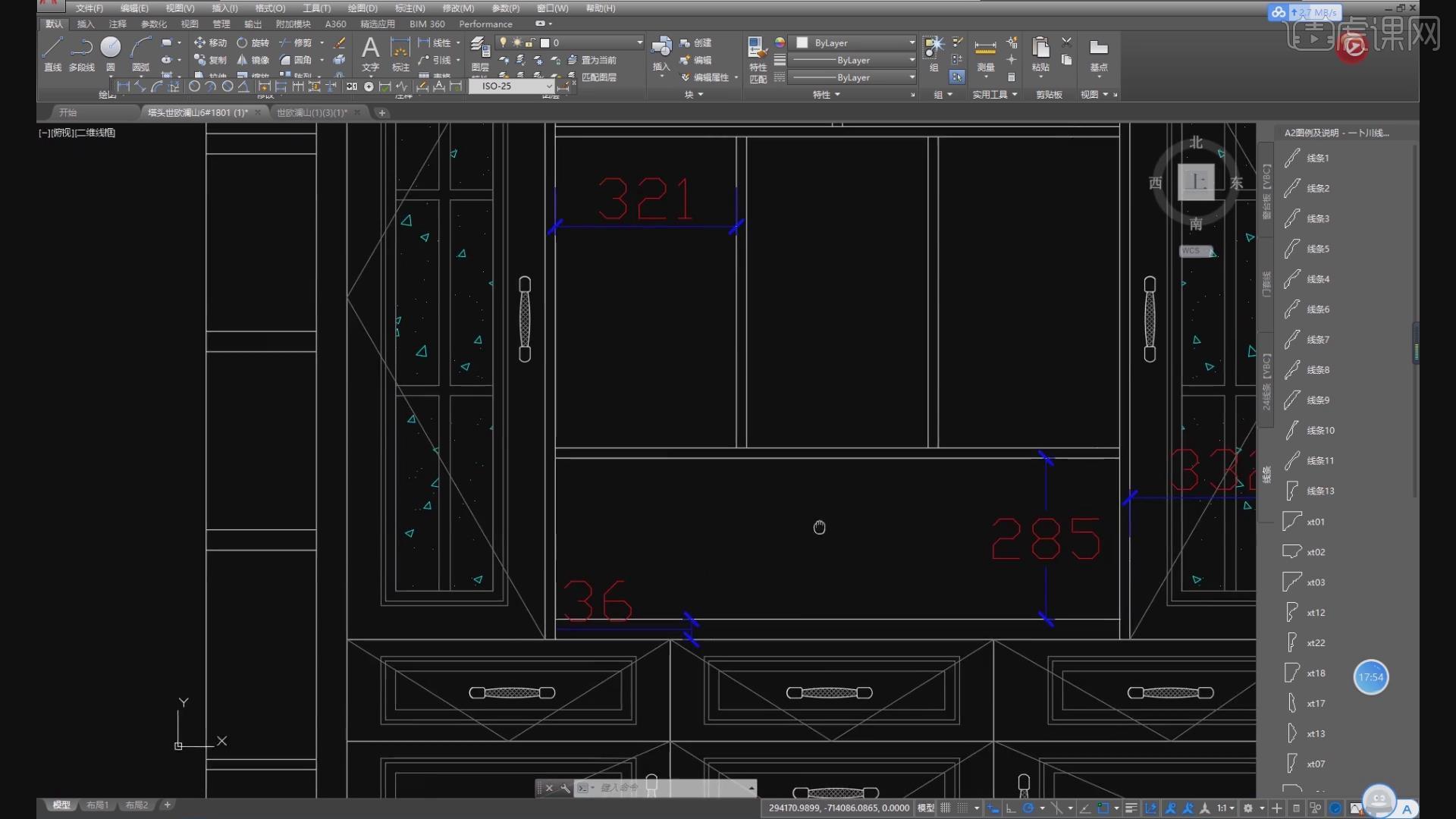Screen dimensions: 1456x819
Task: Expand the ByLayer color dropdown
Action: point(912,42)
